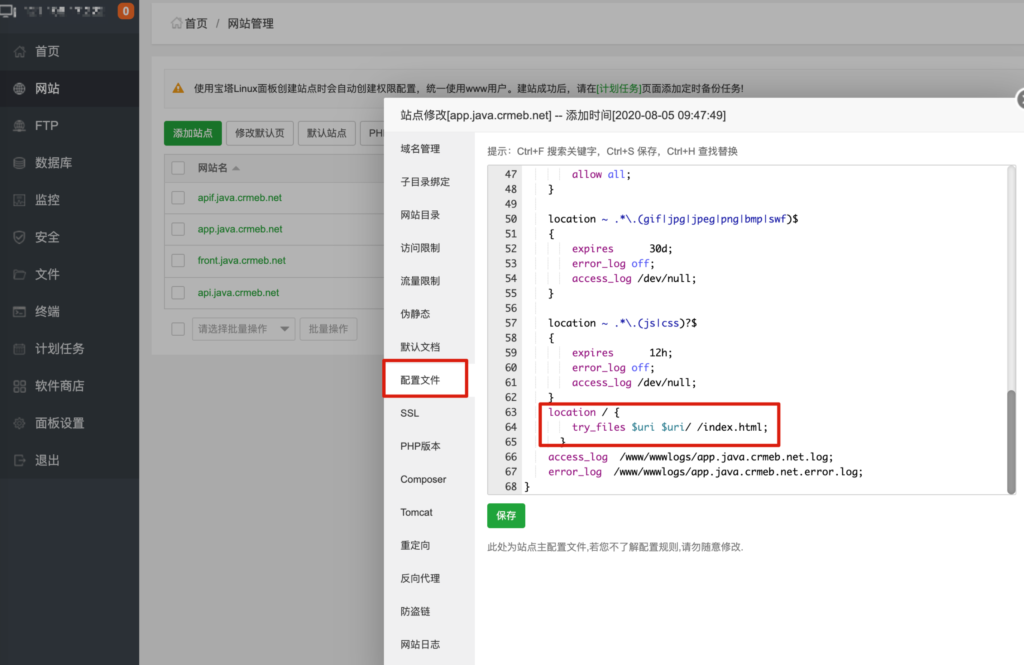Click the 批量操作 button
The width and height of the screenshot is (1024, 665).
pyautogui.click(x=328, y=329)
